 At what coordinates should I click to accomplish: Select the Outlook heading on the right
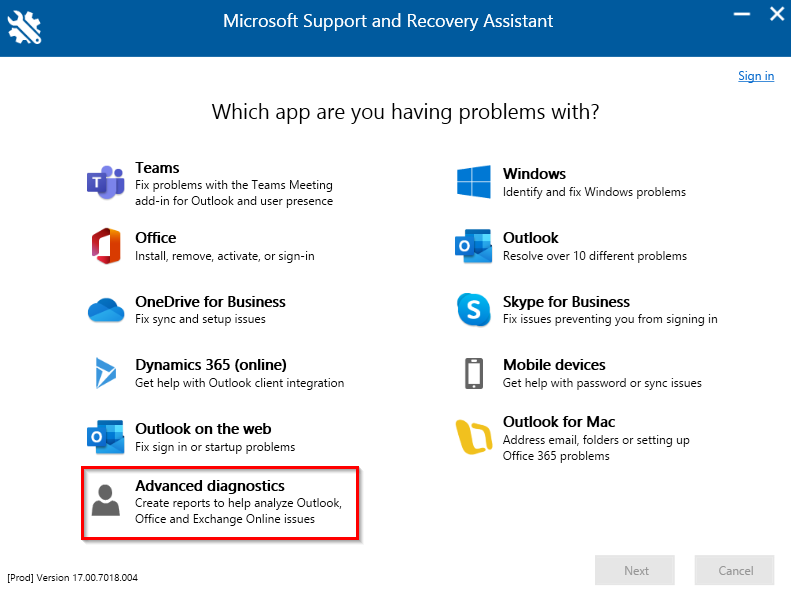530,238
